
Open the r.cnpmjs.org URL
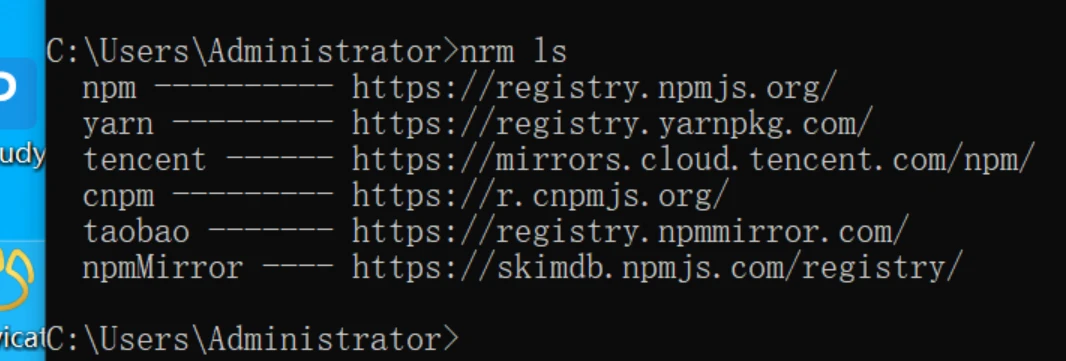tap(540, 196)
